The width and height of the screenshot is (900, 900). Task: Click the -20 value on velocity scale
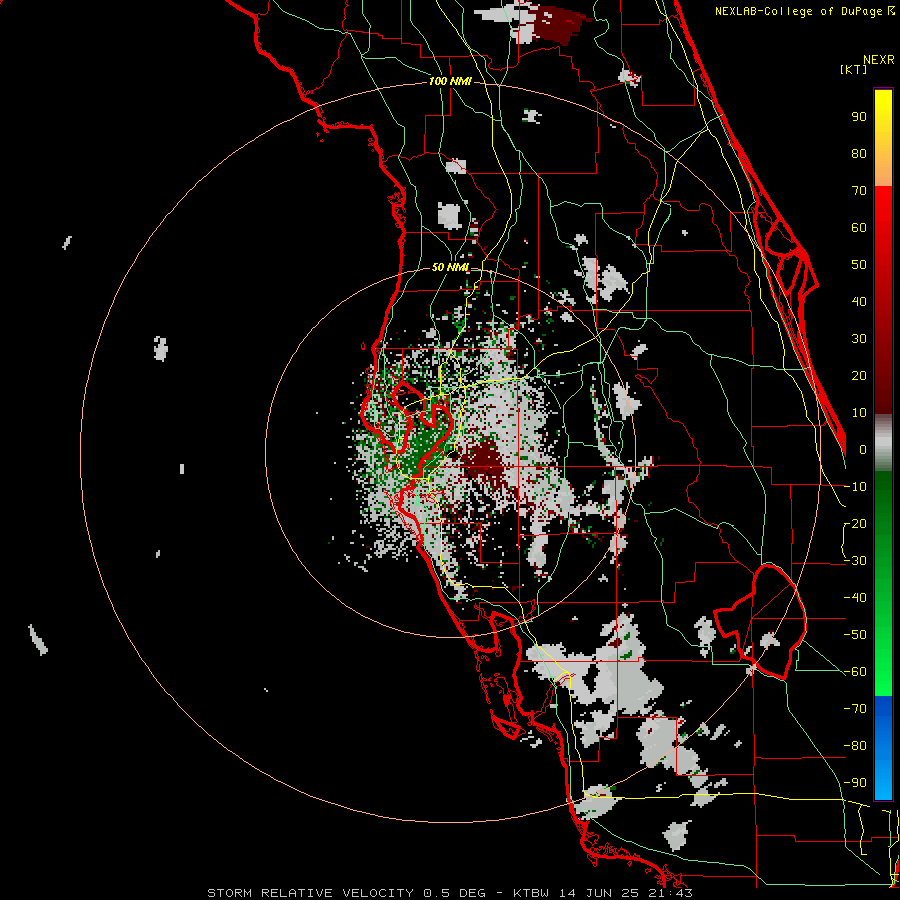click(855, 524)
